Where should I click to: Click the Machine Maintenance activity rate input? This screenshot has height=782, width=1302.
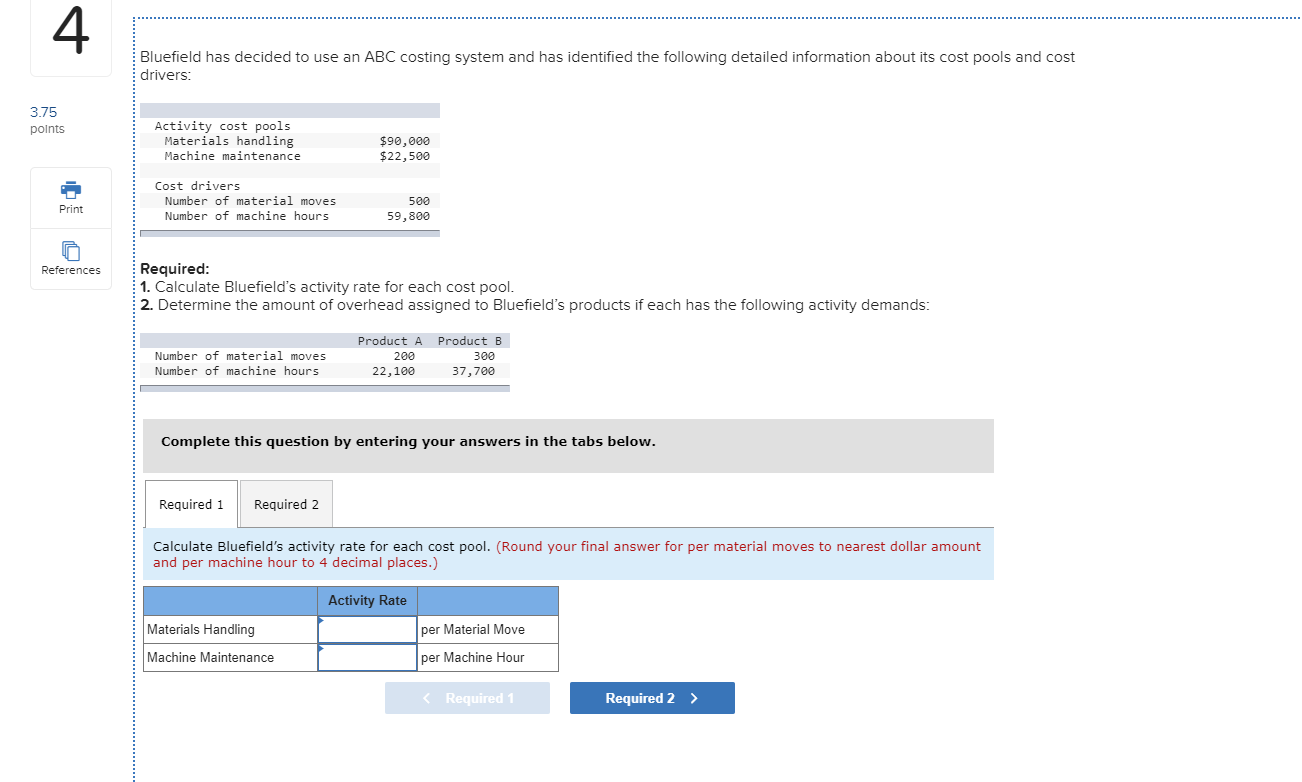click(367, 657)
